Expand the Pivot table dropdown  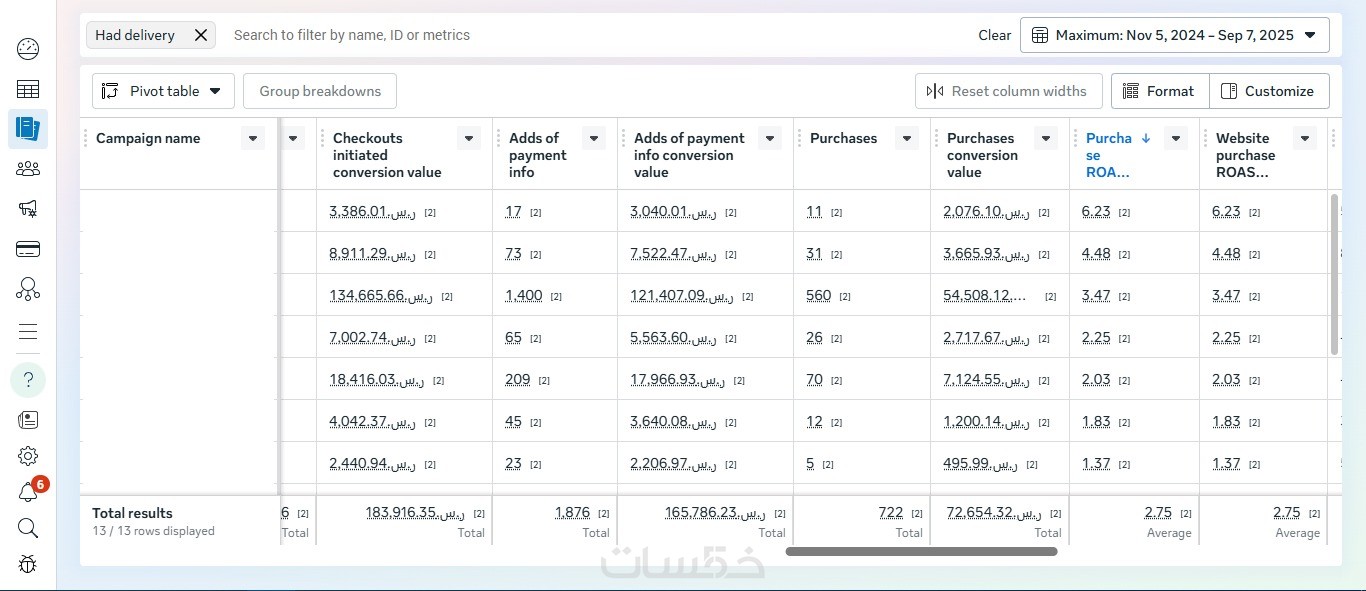coord(163,91)
